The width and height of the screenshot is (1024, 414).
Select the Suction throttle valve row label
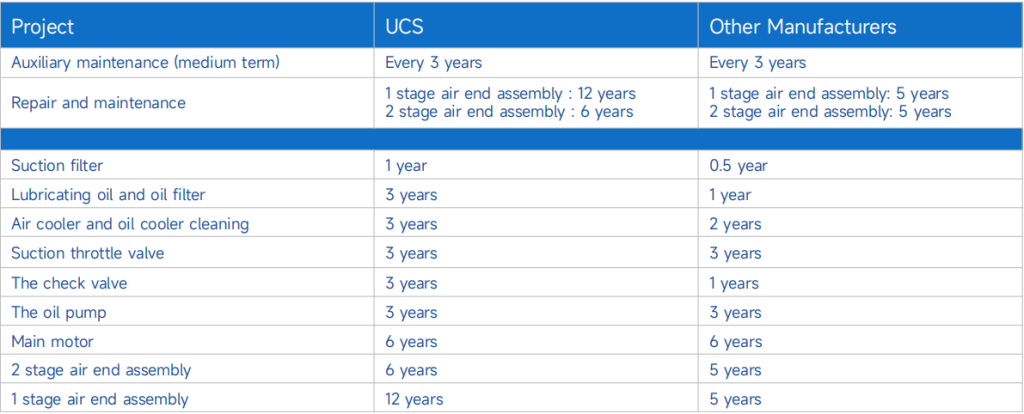87,253
